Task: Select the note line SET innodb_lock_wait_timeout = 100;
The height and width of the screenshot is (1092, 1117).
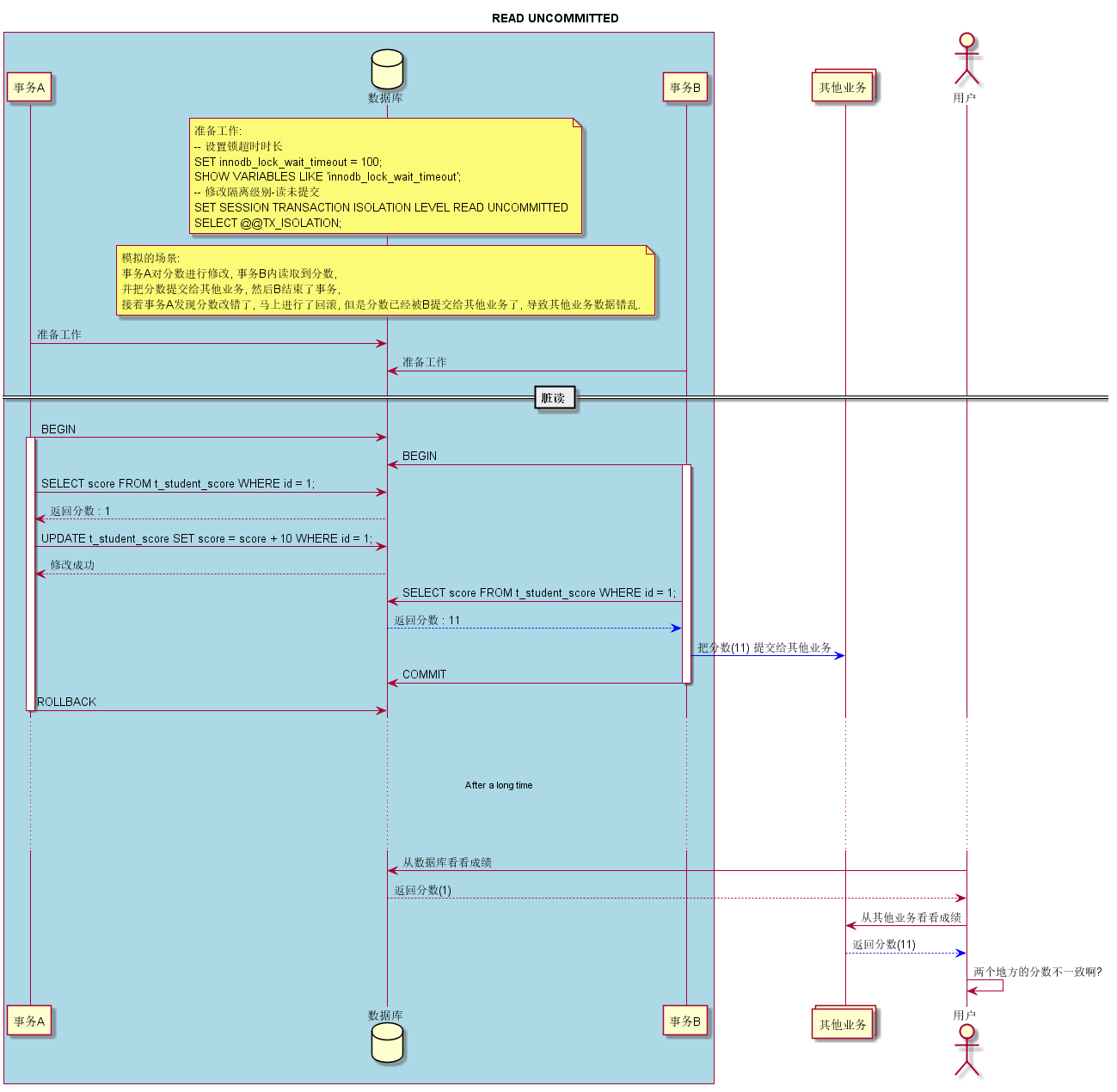Action: coord(288,162)
